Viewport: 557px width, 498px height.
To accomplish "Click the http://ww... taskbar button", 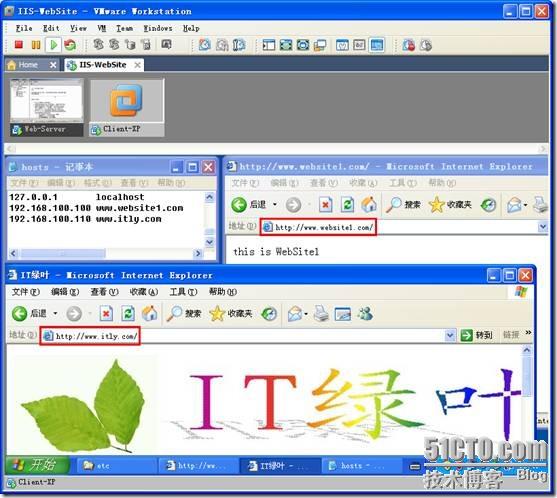I will (198, 466).
